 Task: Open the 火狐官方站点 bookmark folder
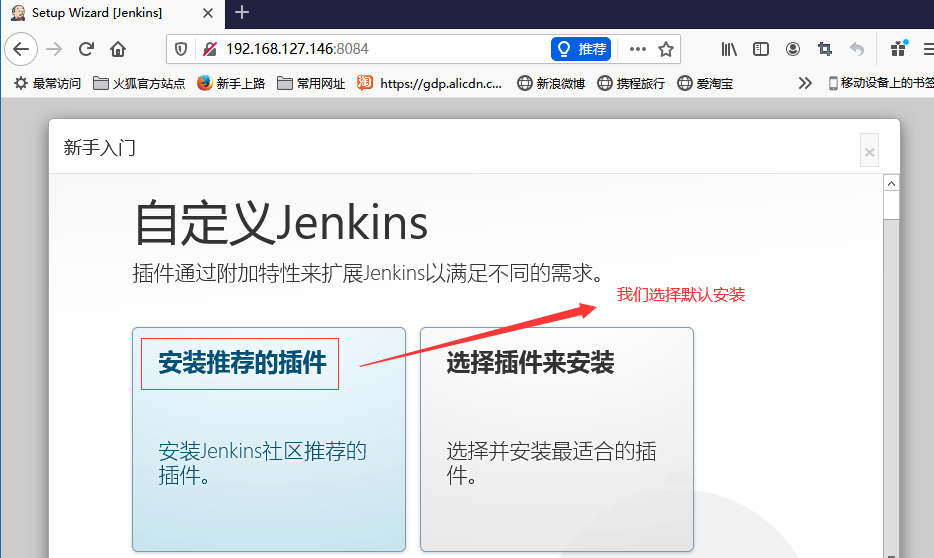point(139,83)
